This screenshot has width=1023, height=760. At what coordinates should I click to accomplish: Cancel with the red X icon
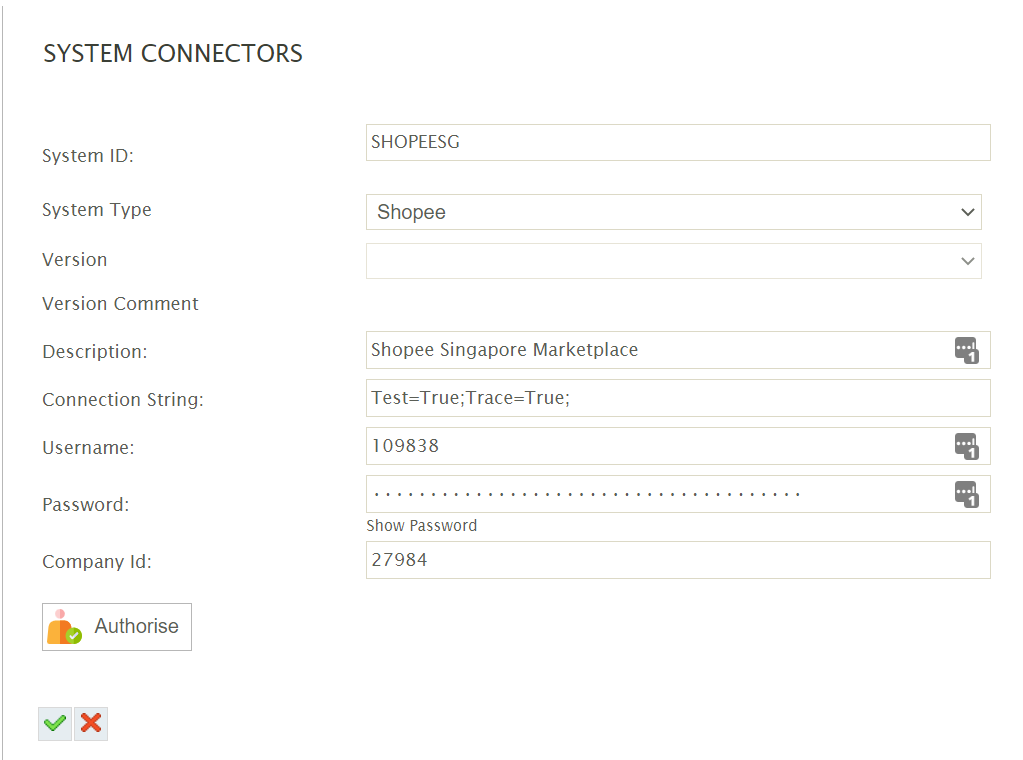tap(91, 723)
